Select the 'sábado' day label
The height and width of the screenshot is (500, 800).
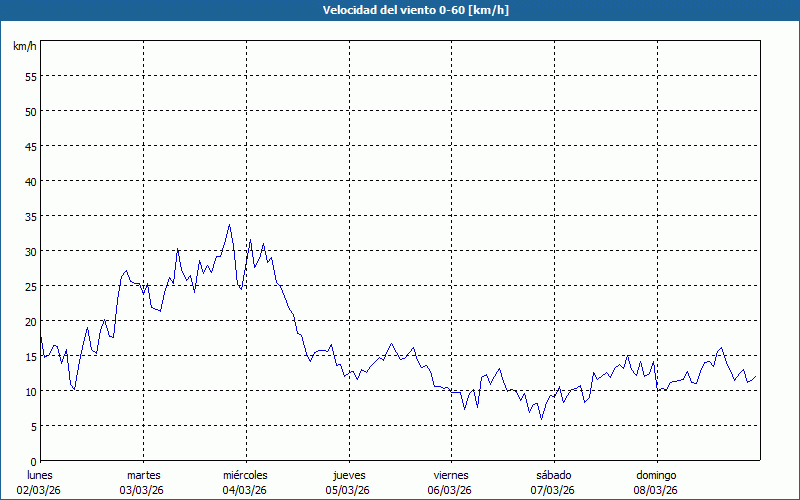553,475
